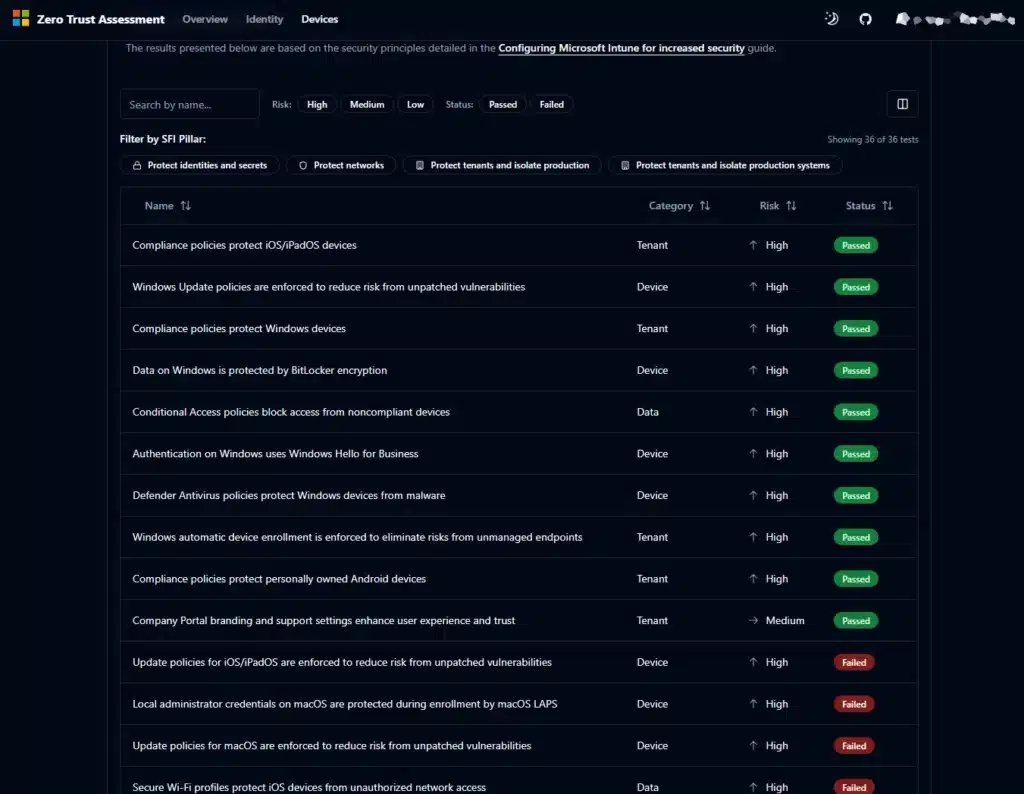The width and height of the screenshot is (1024, 794).
Task: Sort the Status column via arrows
Action: tap(888, 206)
